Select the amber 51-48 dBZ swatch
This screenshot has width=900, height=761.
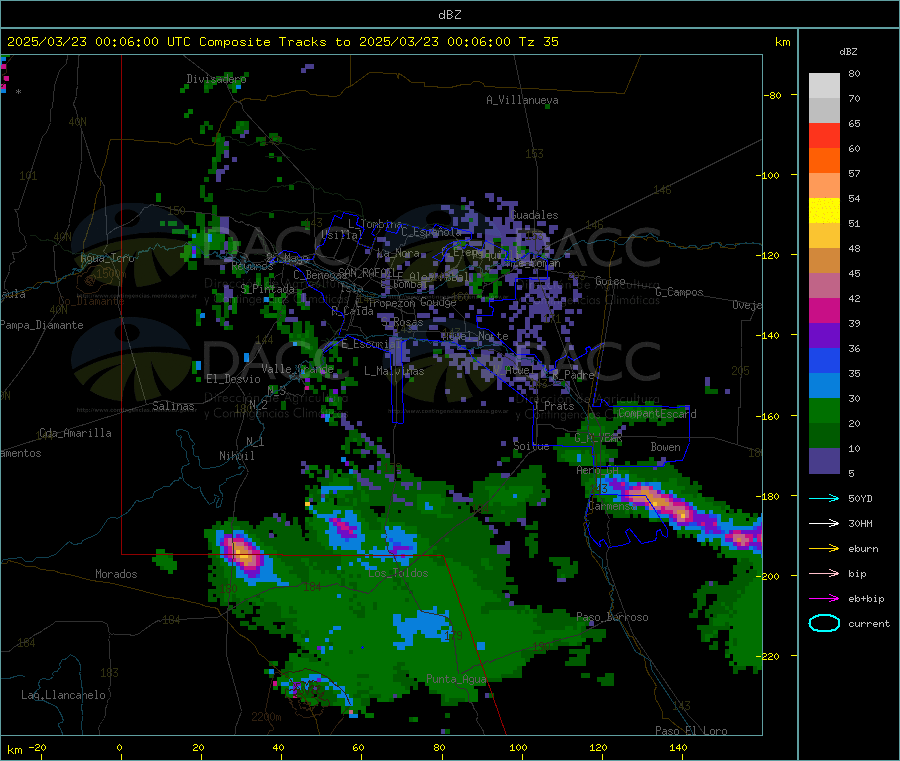click(x=824, y=236)
